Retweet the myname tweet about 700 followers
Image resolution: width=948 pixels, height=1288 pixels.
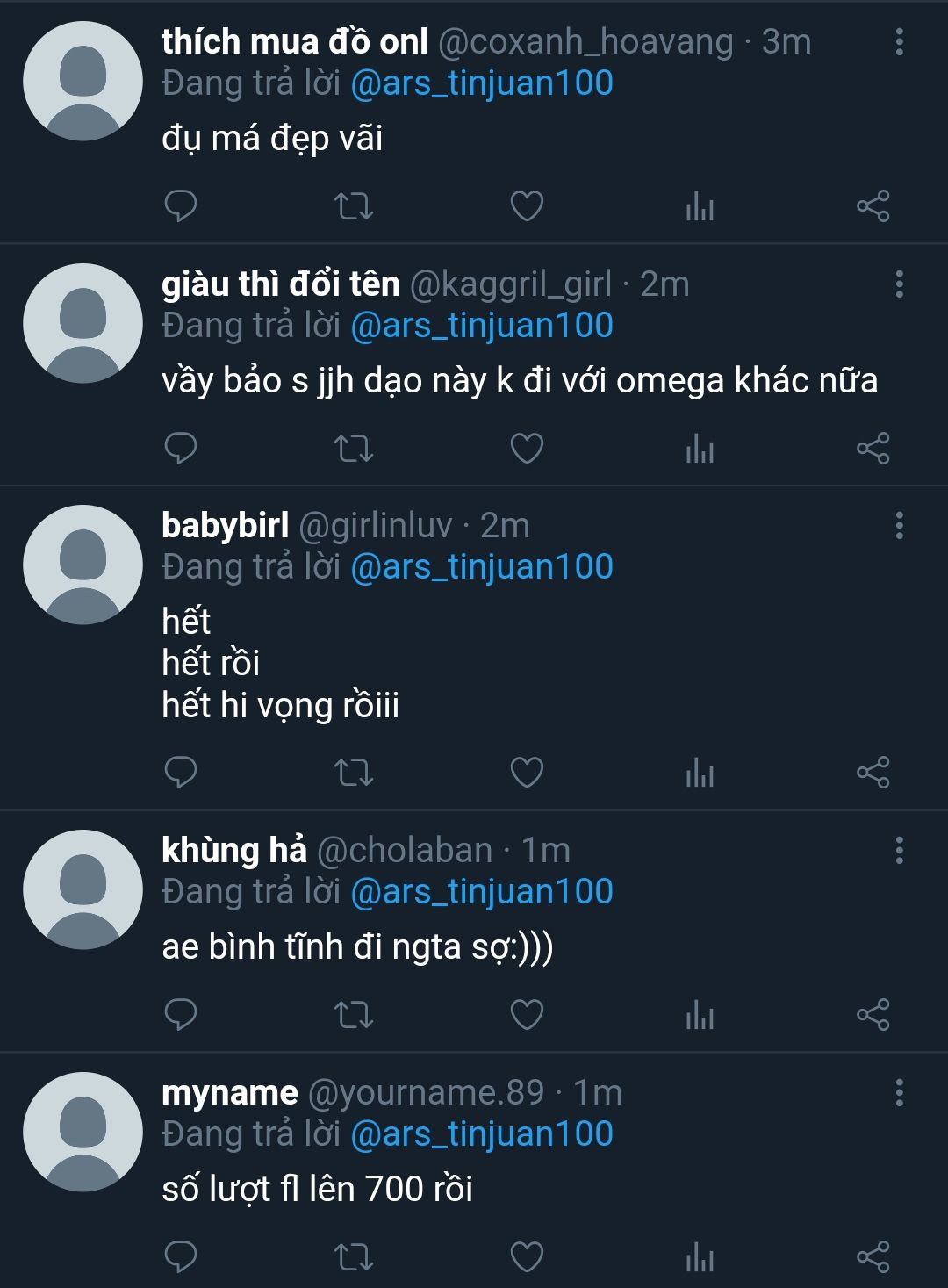354,1257
